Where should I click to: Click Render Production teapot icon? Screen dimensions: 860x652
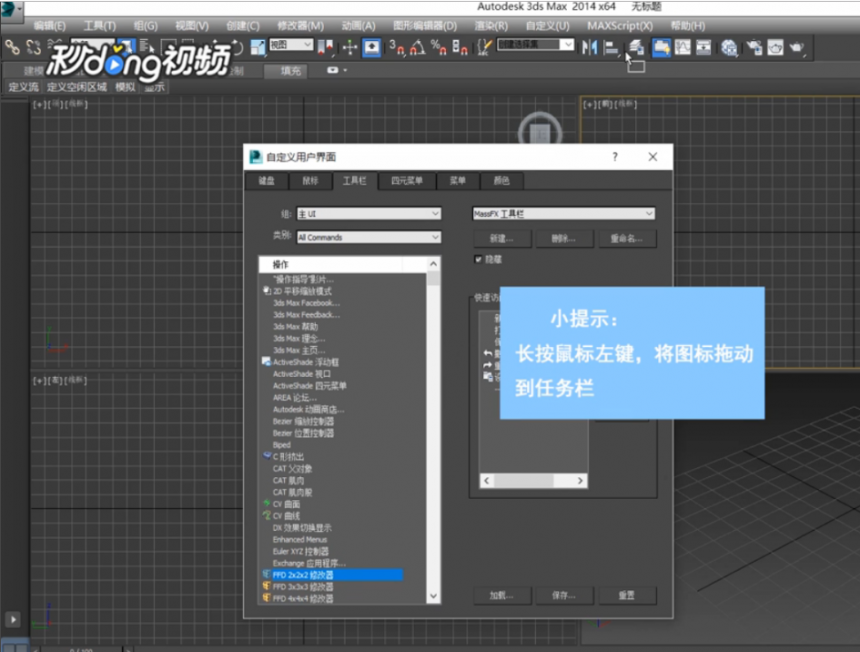point(796,48)
